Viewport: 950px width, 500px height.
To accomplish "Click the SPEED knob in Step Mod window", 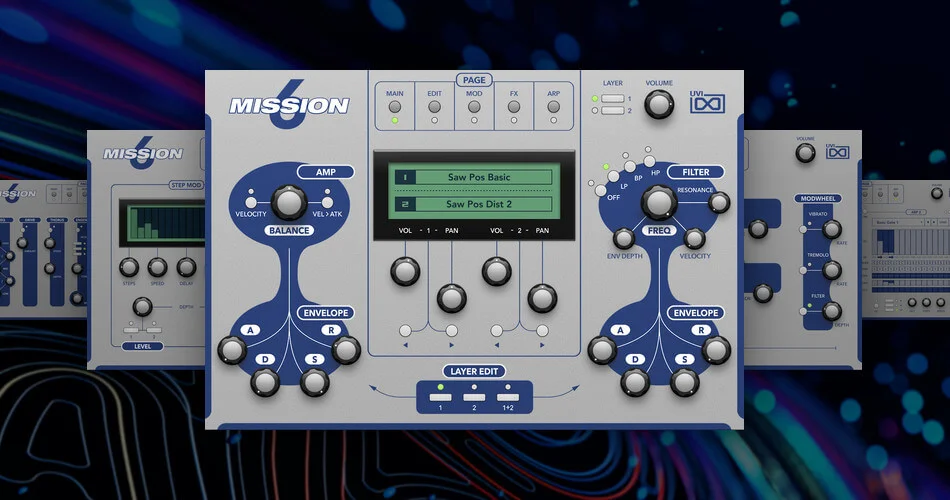I will [x=158, y=267].
